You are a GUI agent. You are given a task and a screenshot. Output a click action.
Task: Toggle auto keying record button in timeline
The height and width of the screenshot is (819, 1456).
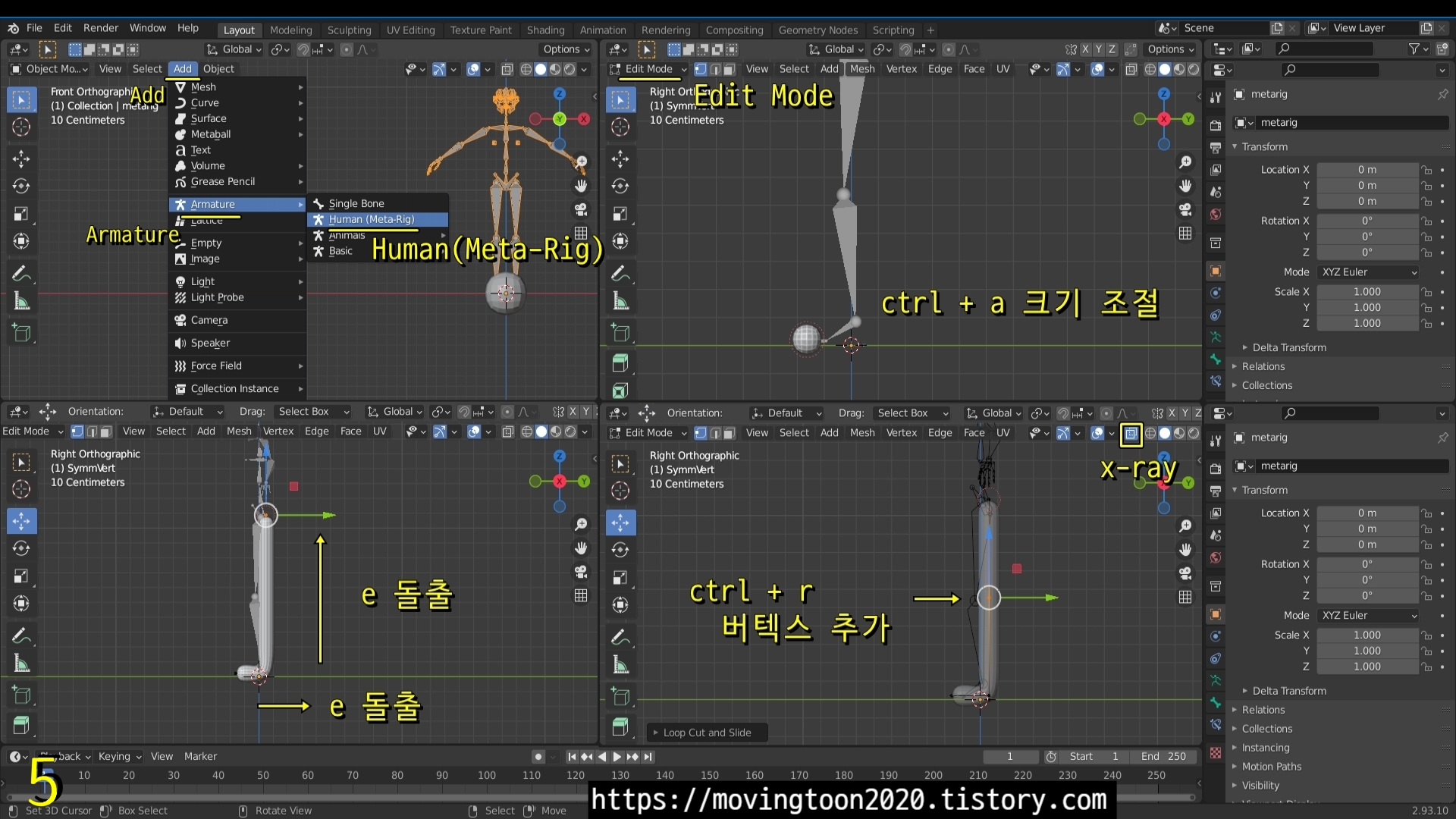click(x=538, y=756)
